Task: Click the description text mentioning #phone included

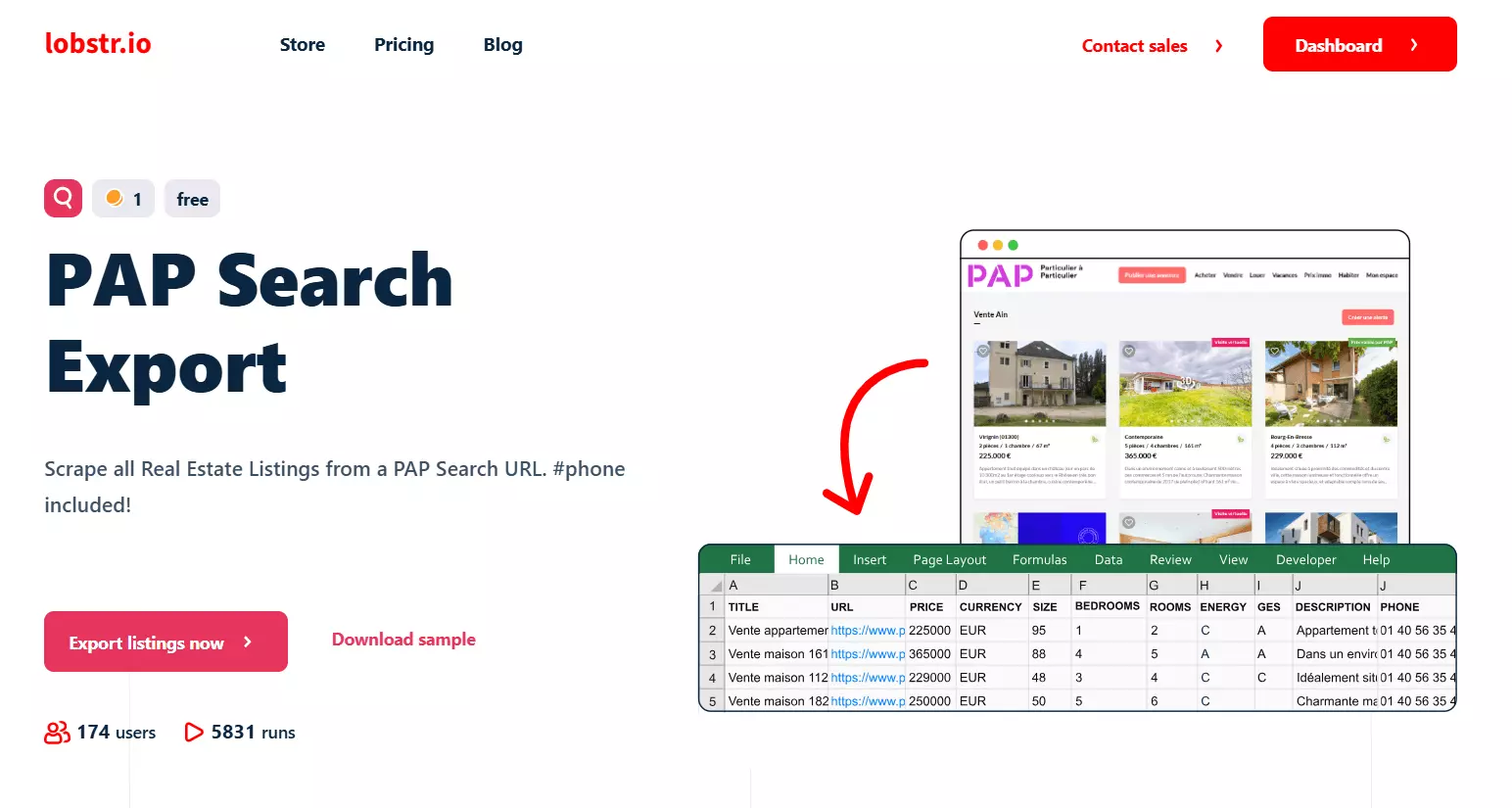Action: coord(335,487)
